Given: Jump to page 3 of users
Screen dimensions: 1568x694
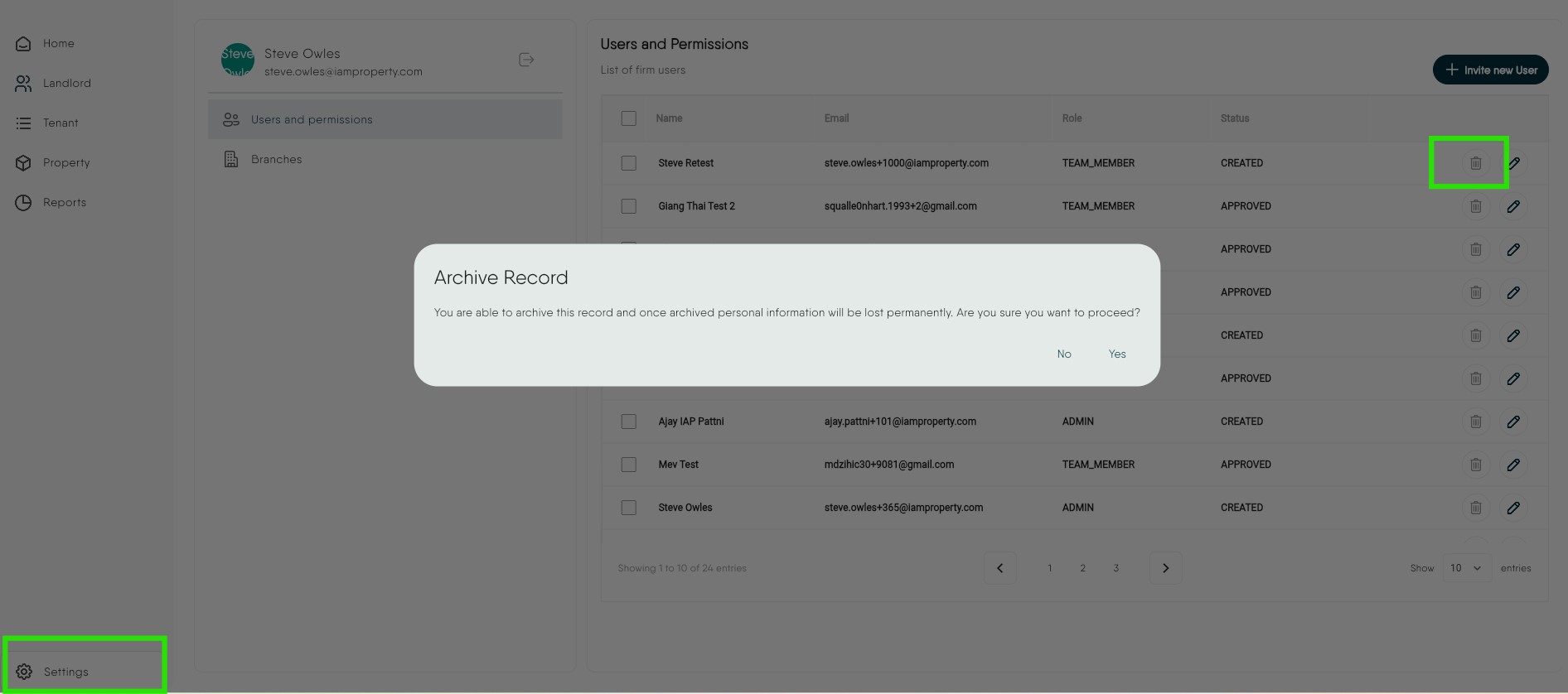Looking at the screenshot, I should [1116, 568].
